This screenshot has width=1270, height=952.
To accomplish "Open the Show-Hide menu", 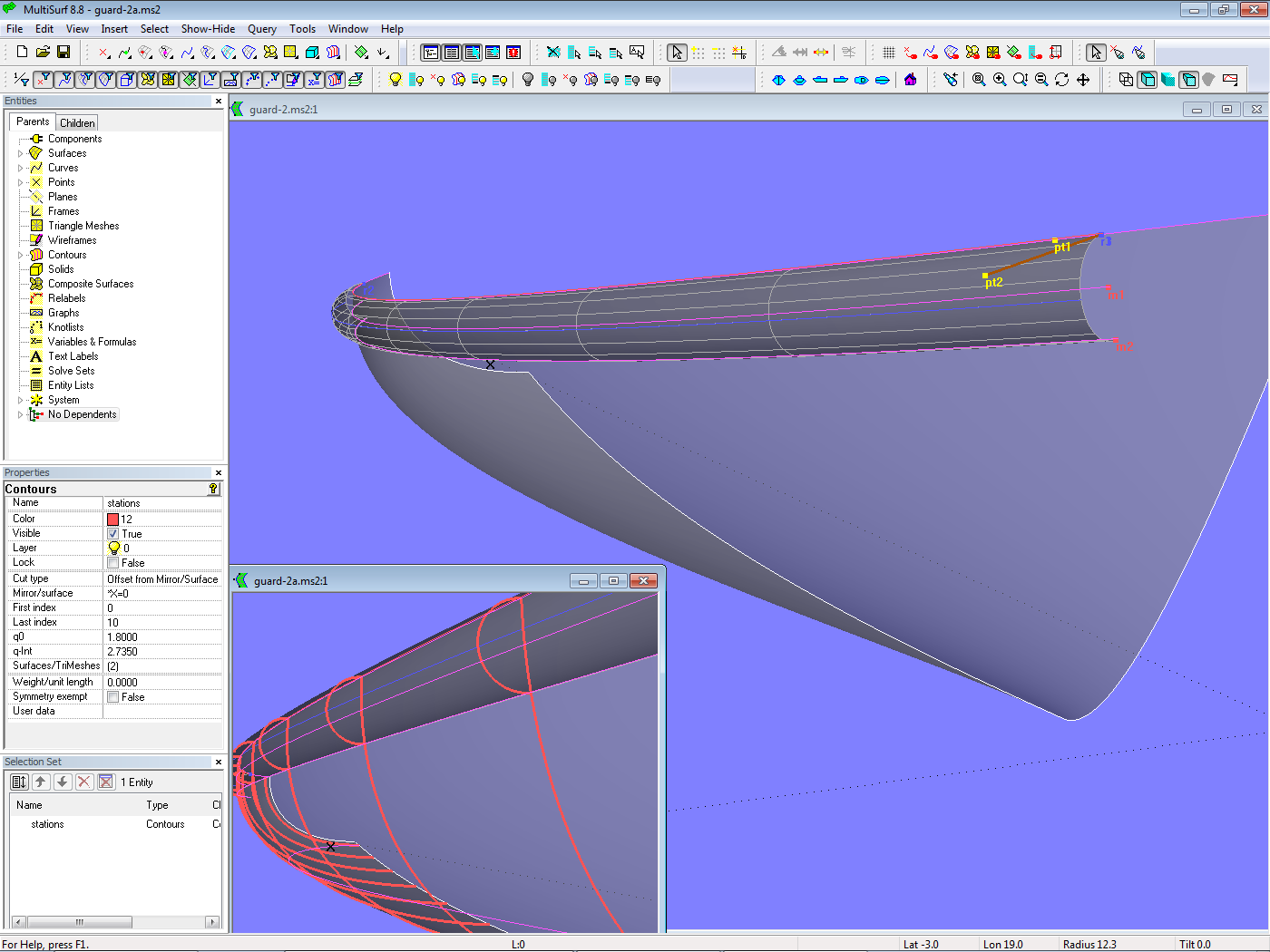I will click(x=208, y=29).
